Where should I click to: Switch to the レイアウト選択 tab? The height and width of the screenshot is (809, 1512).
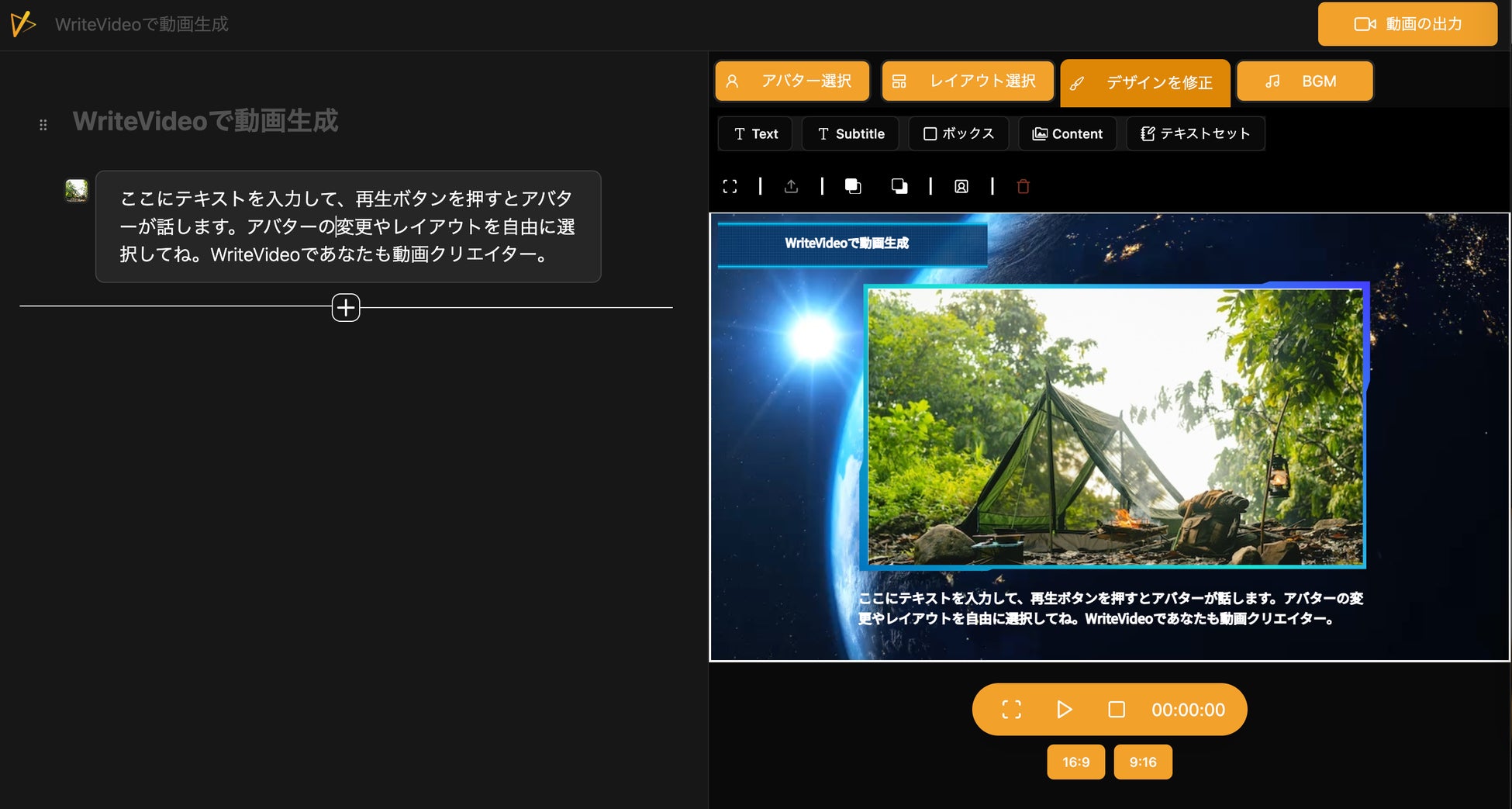pyautogui.click(x=968, y=81)
